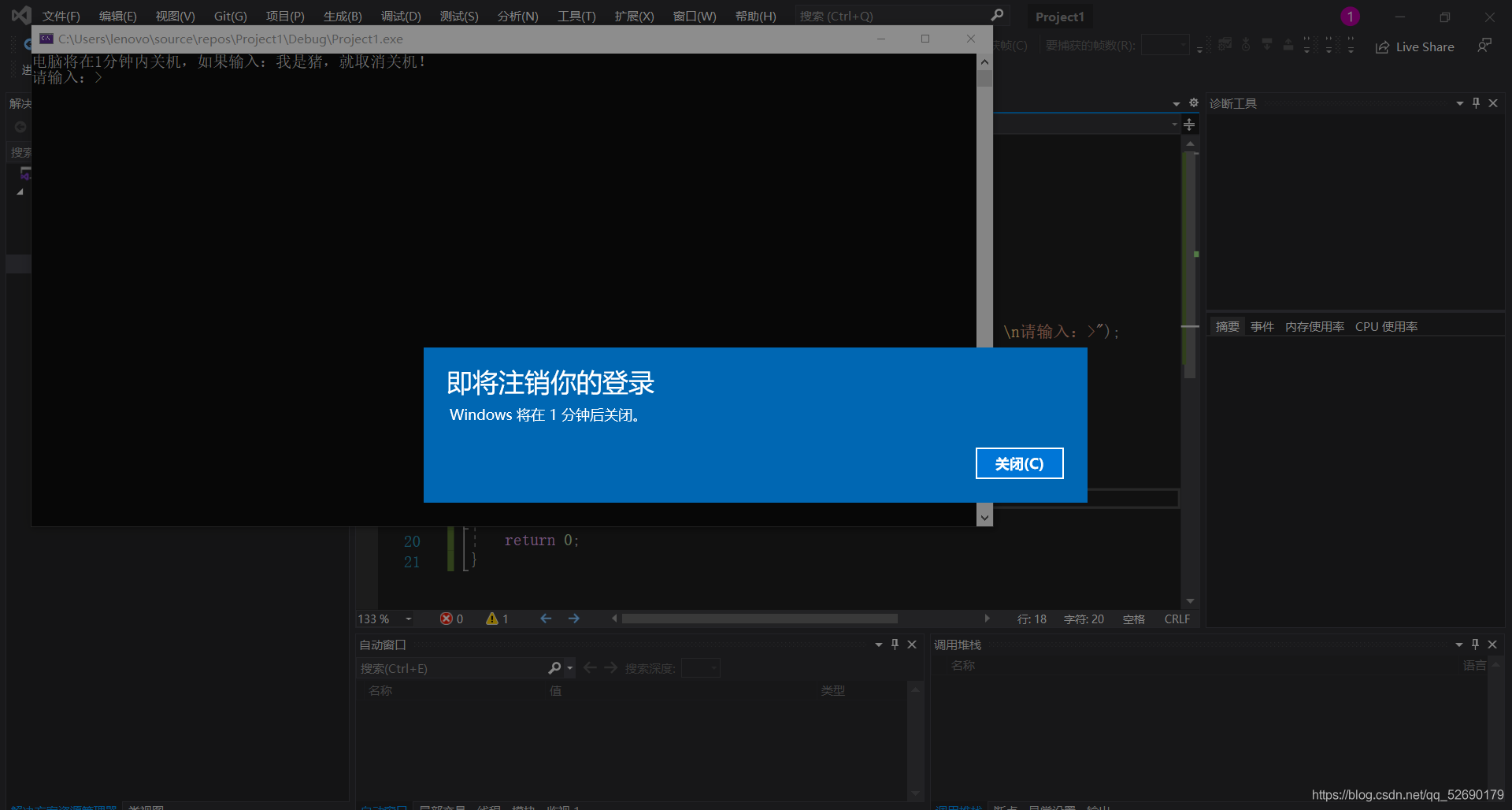Screen dimensions: 1512x810
Task: Open the 窗口(W) menu
Action: 695,16
